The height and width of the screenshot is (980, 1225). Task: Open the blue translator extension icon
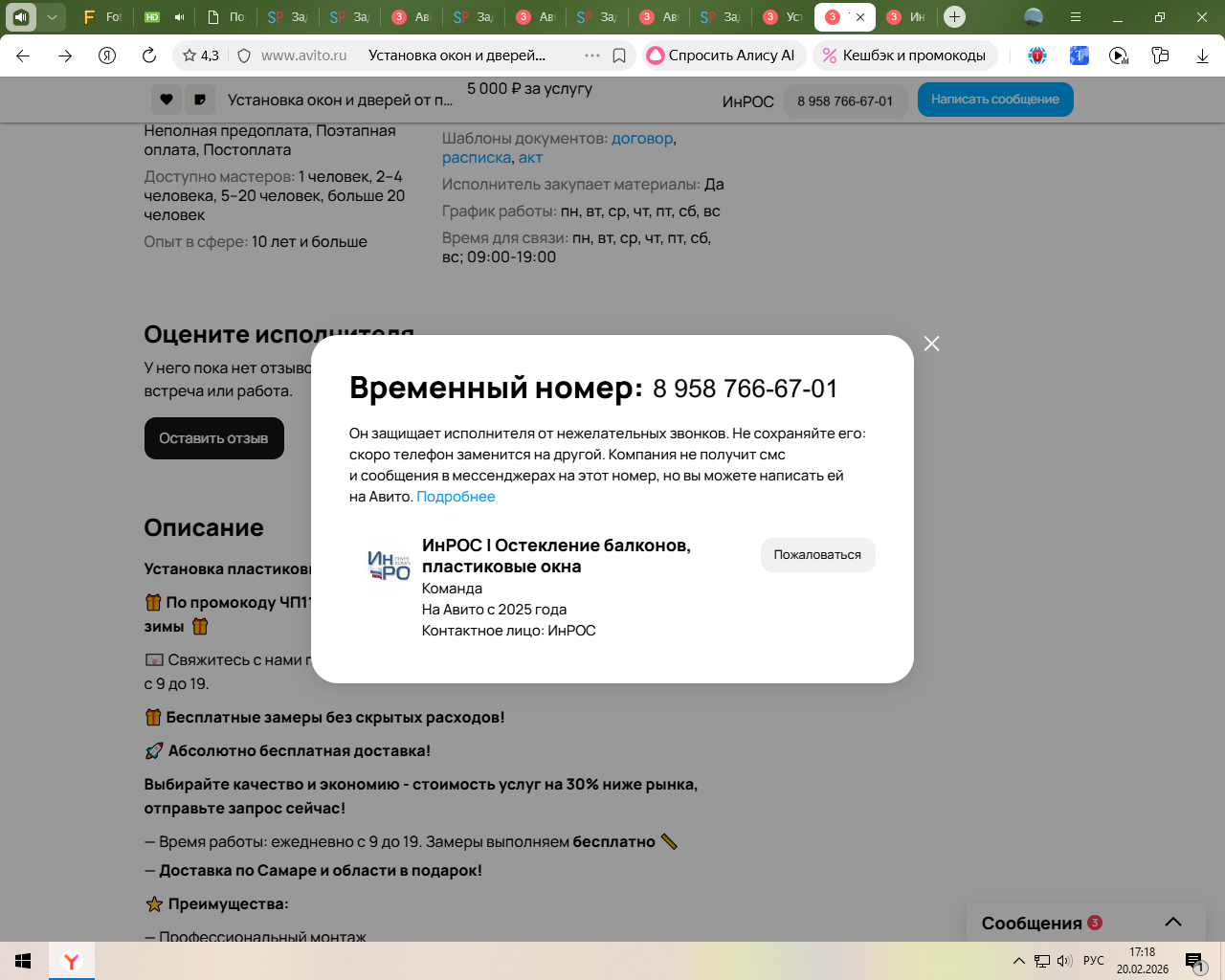1080,56
